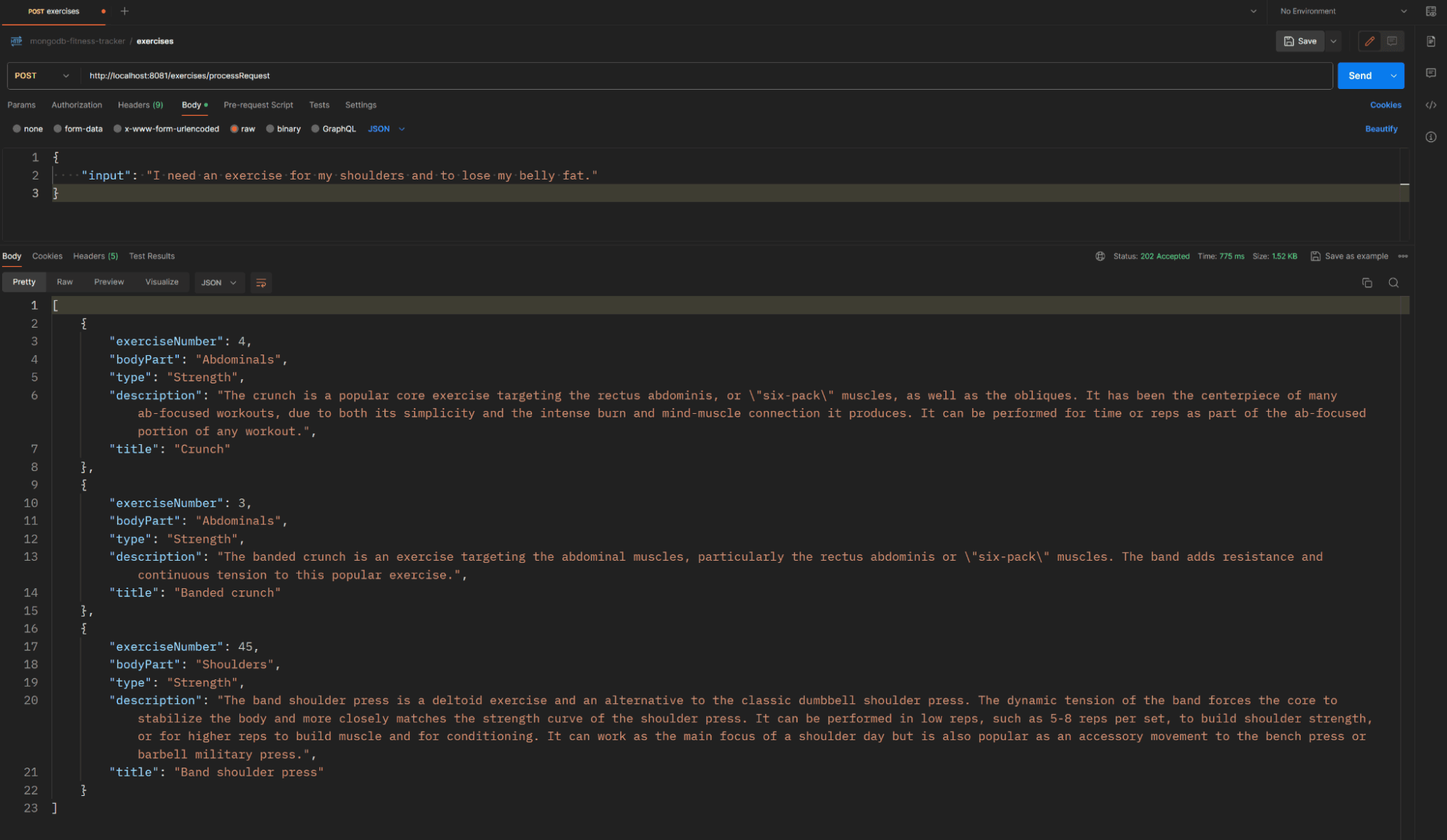This screenshot has width=1447, height=840.
Task: Switch response view to Preview
Action: 109,282
